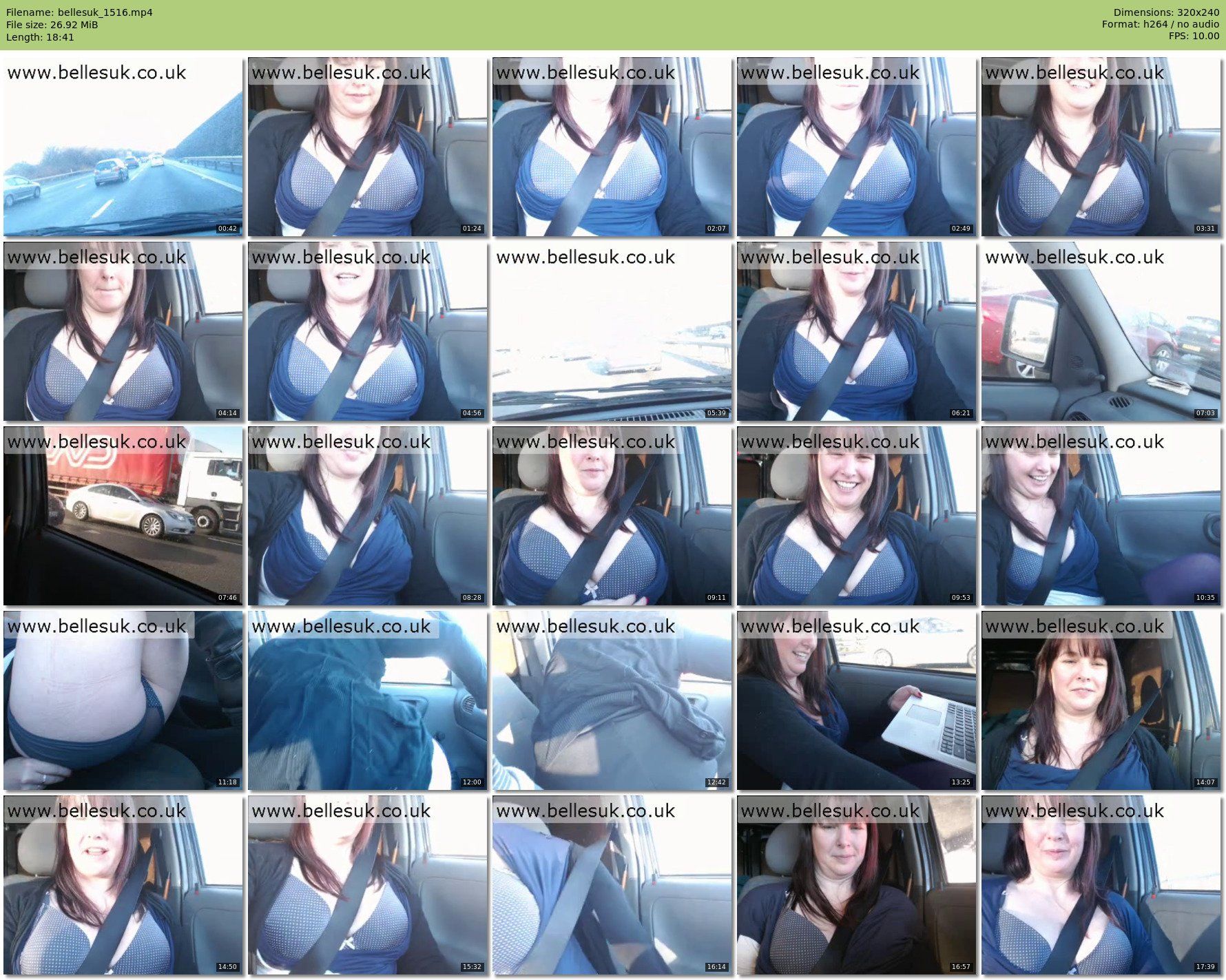1226x980 pixels.
Task: Click the Length 18:41 text
Action: click(x=40, y=37)
